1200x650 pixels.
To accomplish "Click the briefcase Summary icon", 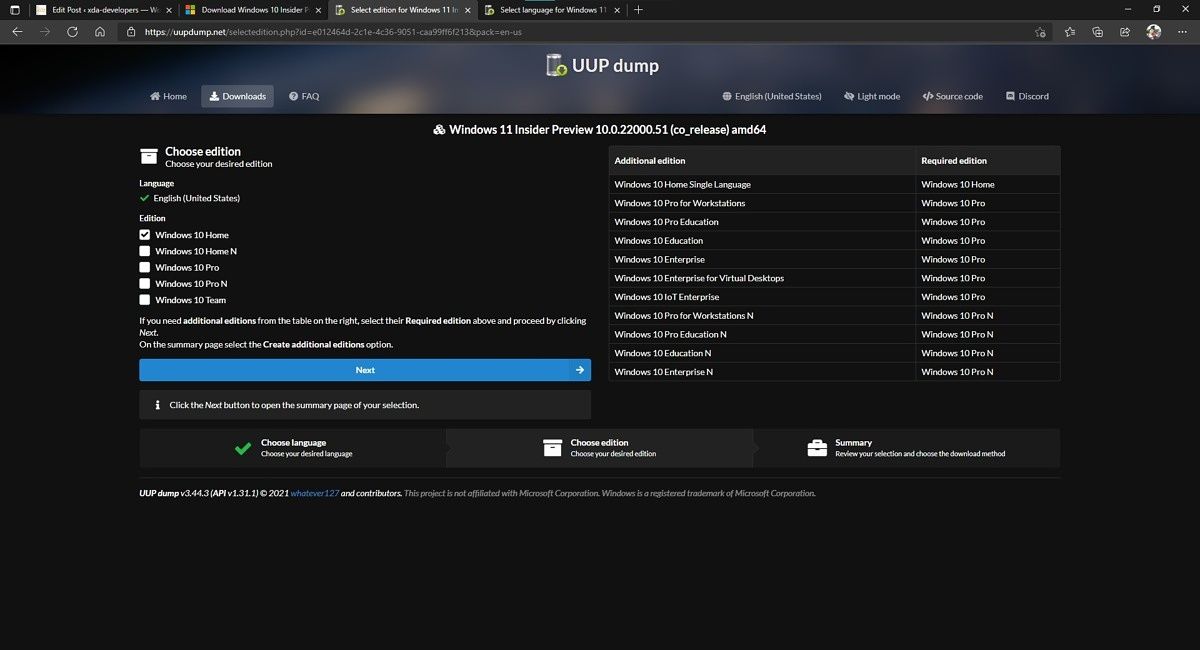I will (817, 448).
